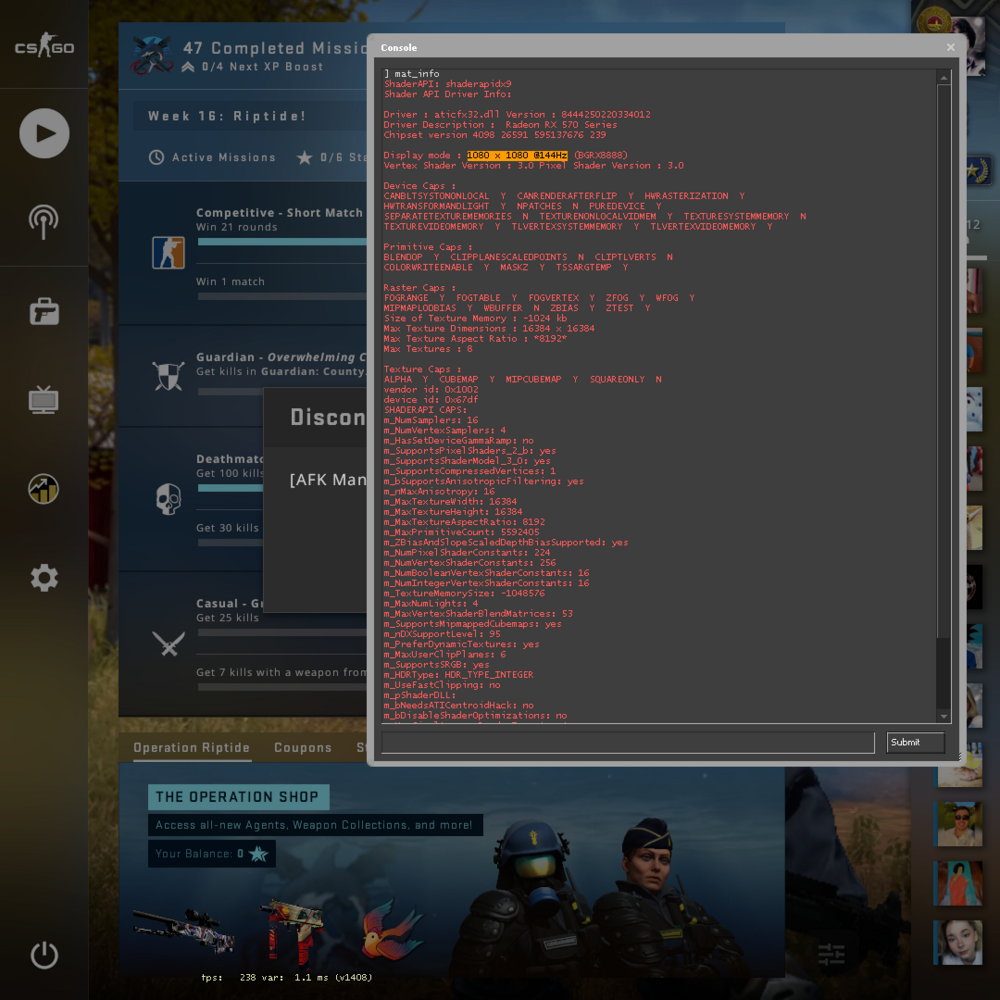Select the Play icon in the sidebar
1000x1000 pixels.
44,133
